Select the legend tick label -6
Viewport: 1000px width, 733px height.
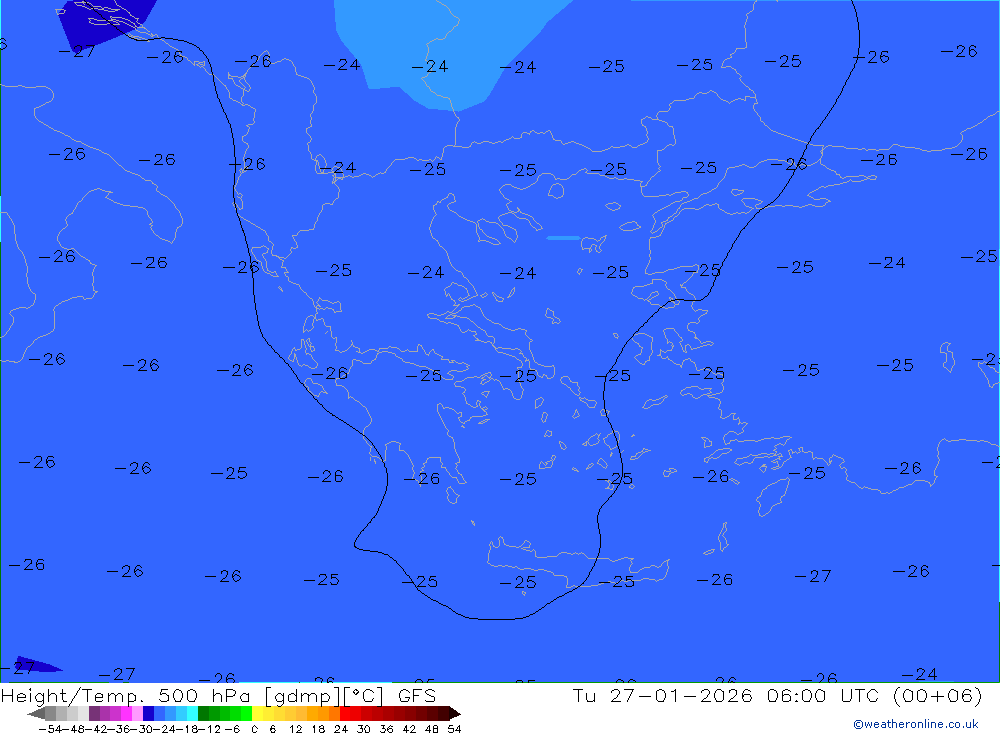[x=232, y=729]
